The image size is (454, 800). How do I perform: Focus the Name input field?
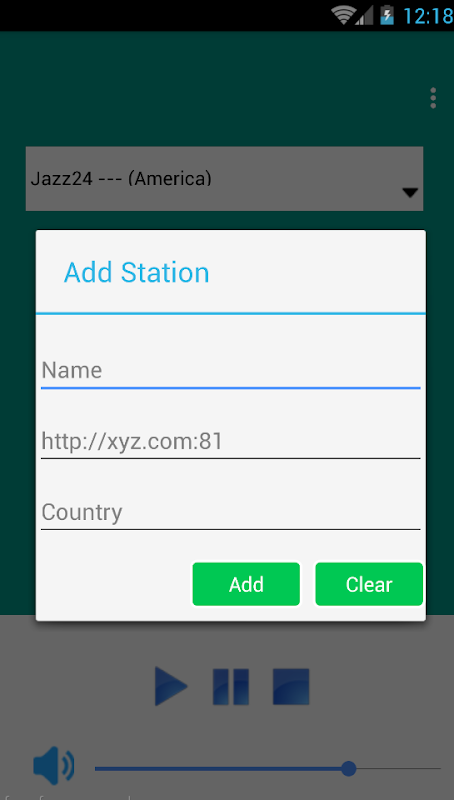click(231, 371)
